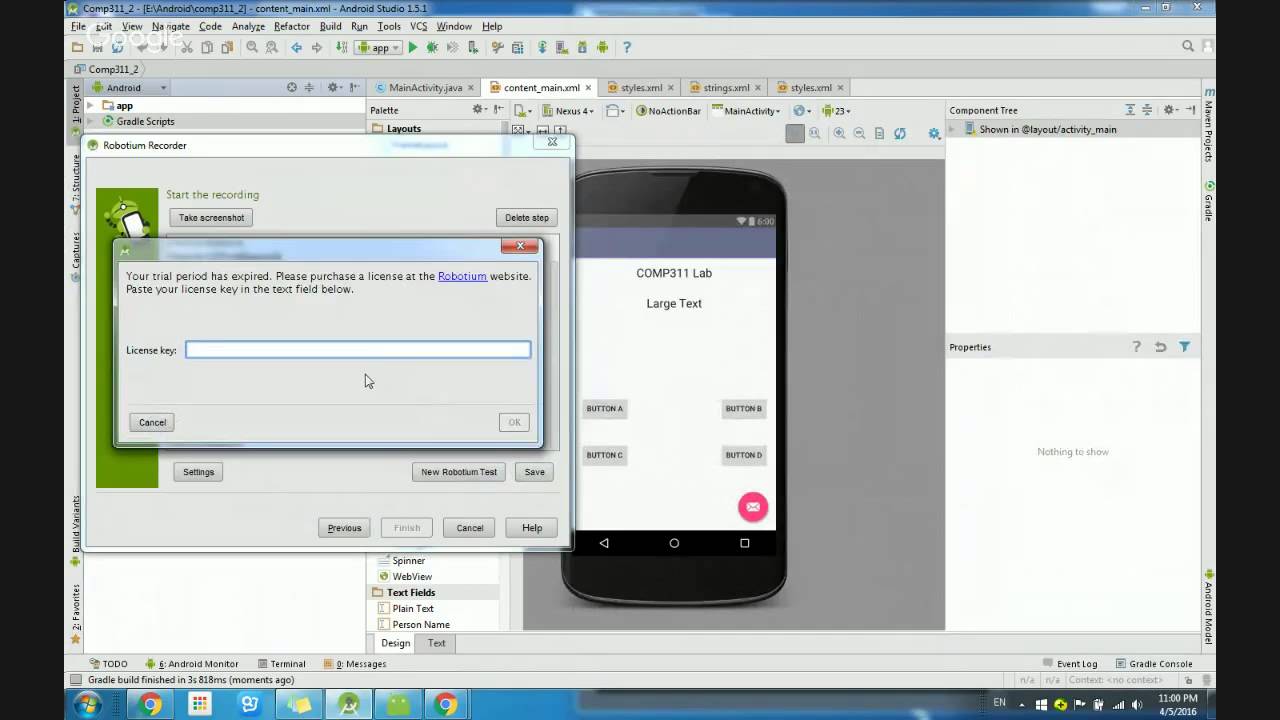Undo changes in Properties panel

(1160, 347)
